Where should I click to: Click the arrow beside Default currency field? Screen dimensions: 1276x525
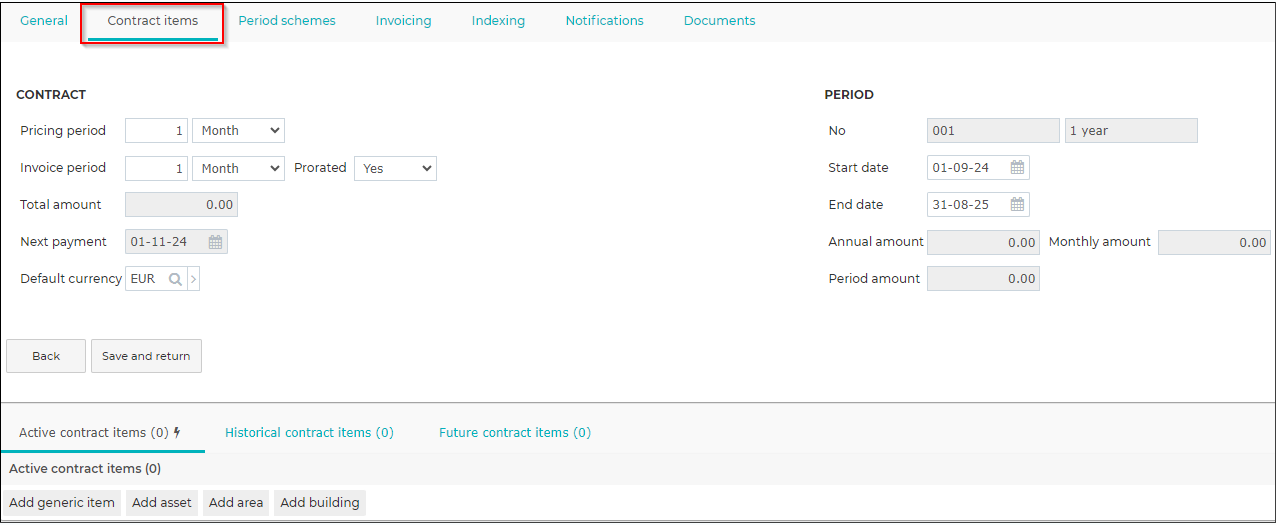(193, 279)
